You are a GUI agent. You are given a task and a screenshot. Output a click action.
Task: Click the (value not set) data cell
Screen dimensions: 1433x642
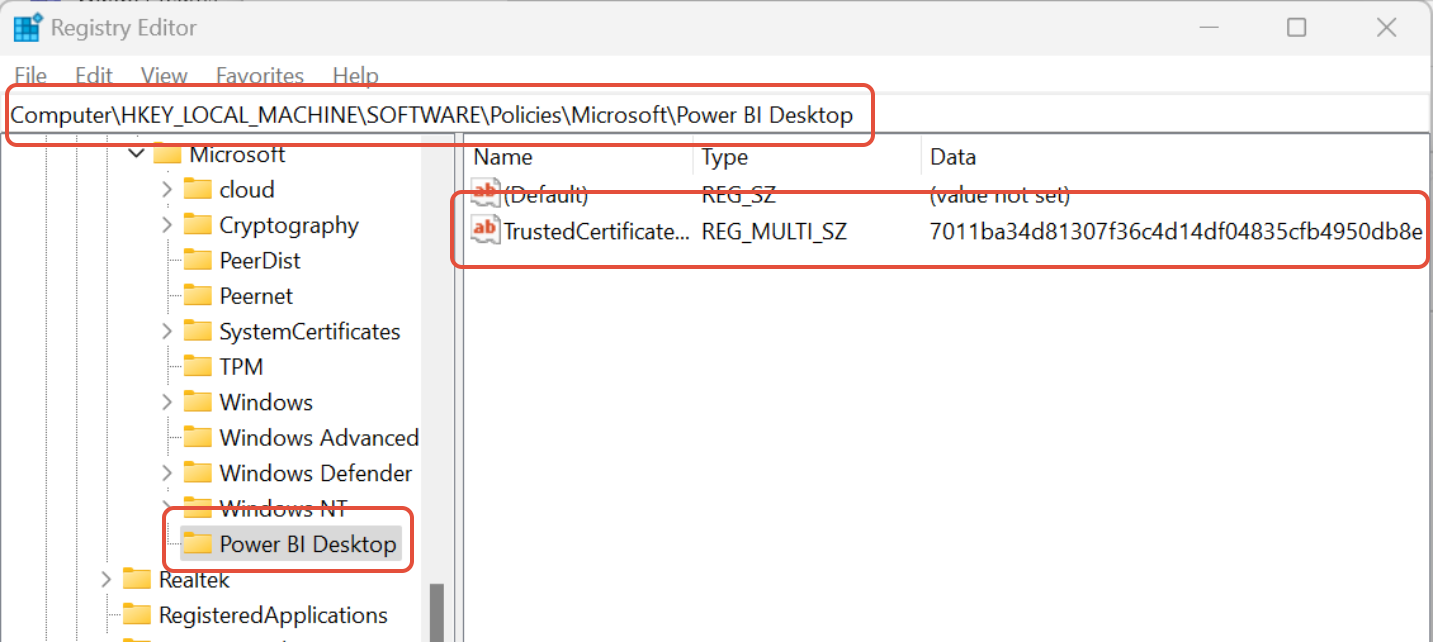(1000, 195)
